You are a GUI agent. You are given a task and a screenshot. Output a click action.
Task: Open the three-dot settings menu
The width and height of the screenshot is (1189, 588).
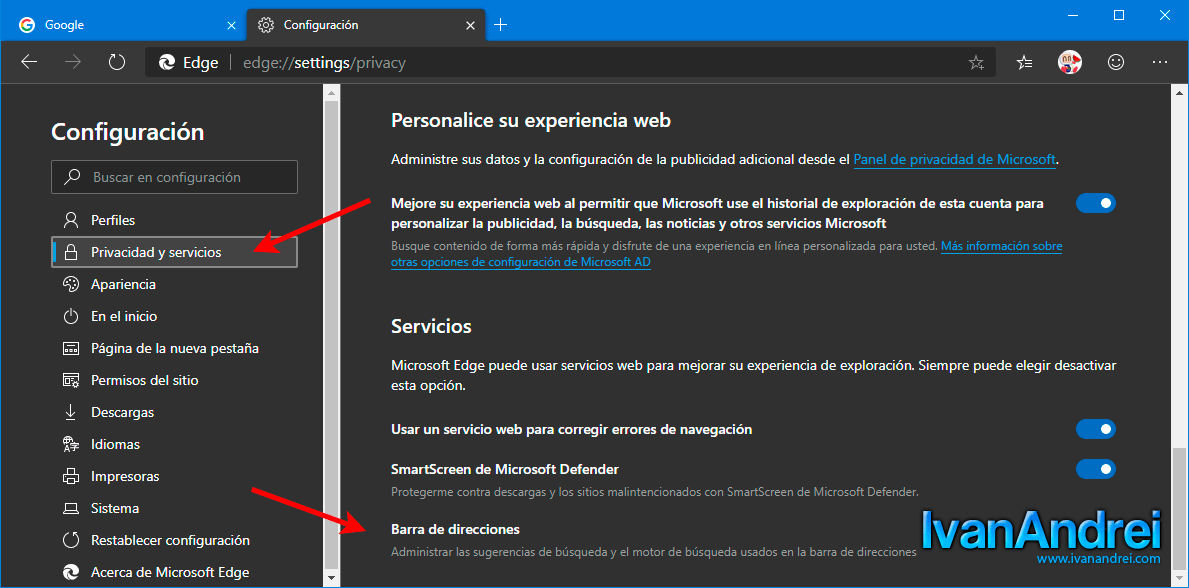pyautogui.click(x=1160, y=63)
